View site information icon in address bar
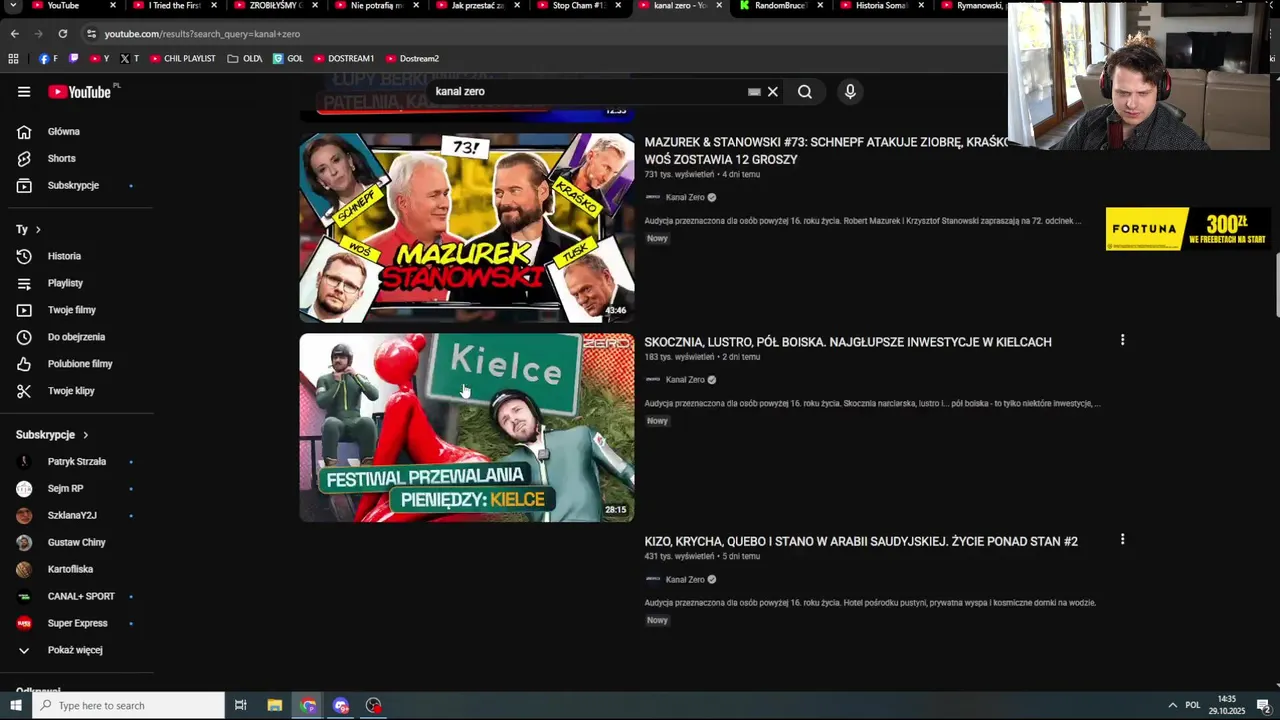This screenshot has width=1280, height=720. point(91,34)
